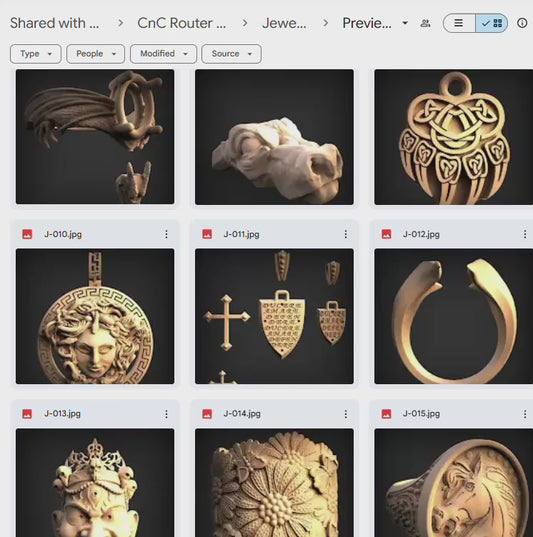Open the floral ring thumbnail

274,483
